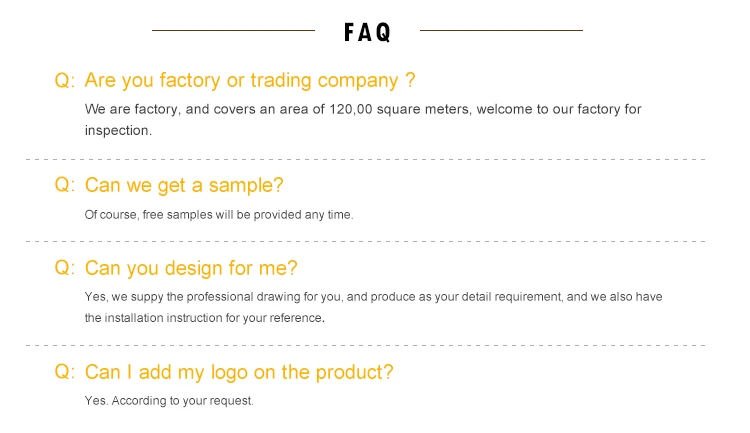Screen dimensions: 750x433
Task: Open the "Can you design for me?" question
Action: click(191, 268)
